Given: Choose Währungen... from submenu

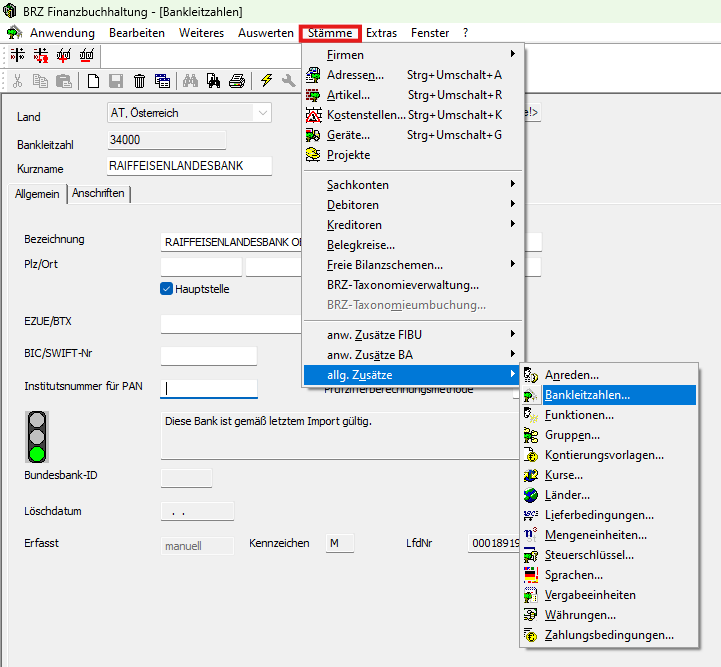Looking at the screenshot, I should [610, 615].
